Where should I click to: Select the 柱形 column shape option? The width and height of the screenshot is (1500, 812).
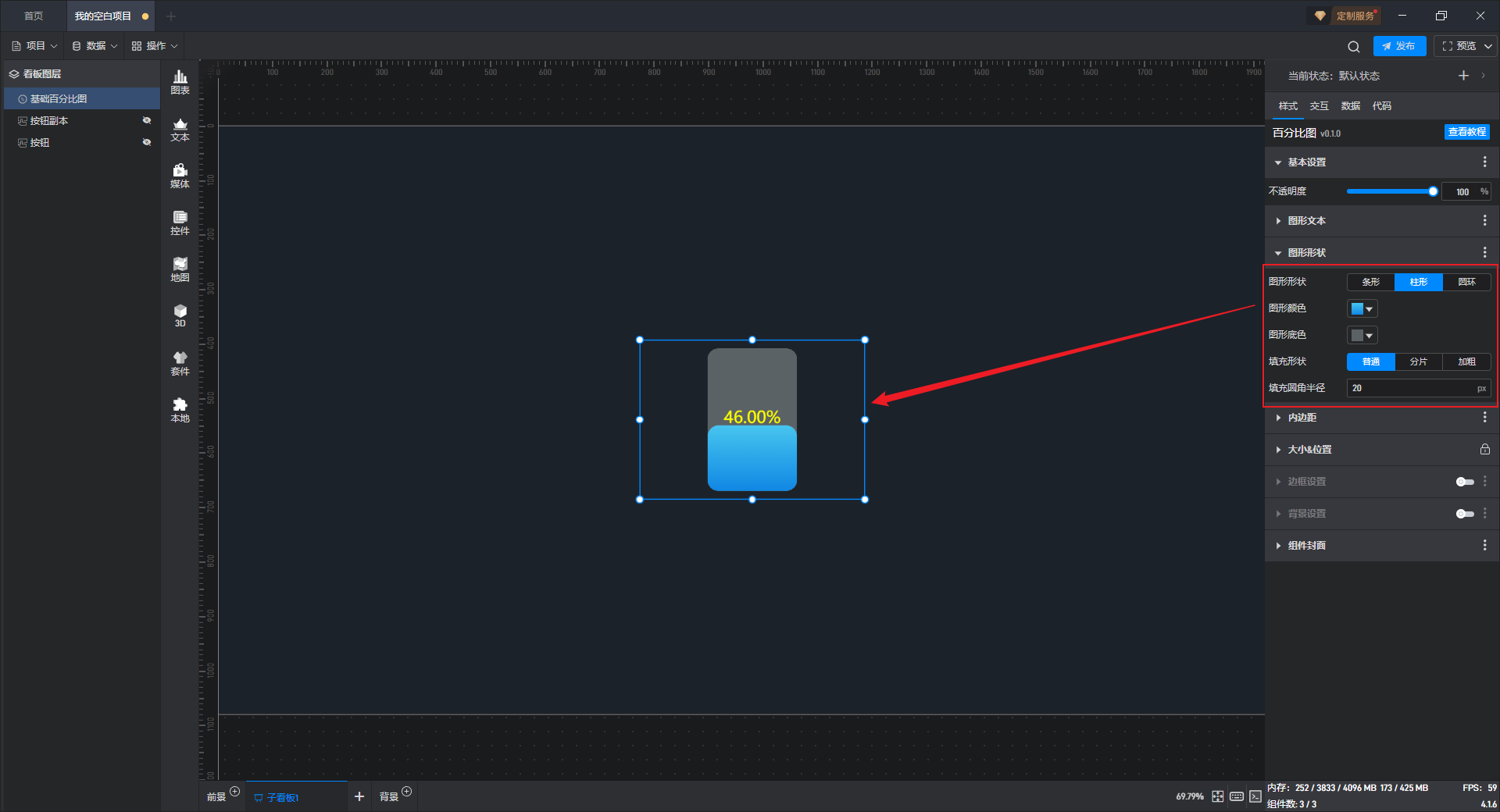tap(1419, 282)
